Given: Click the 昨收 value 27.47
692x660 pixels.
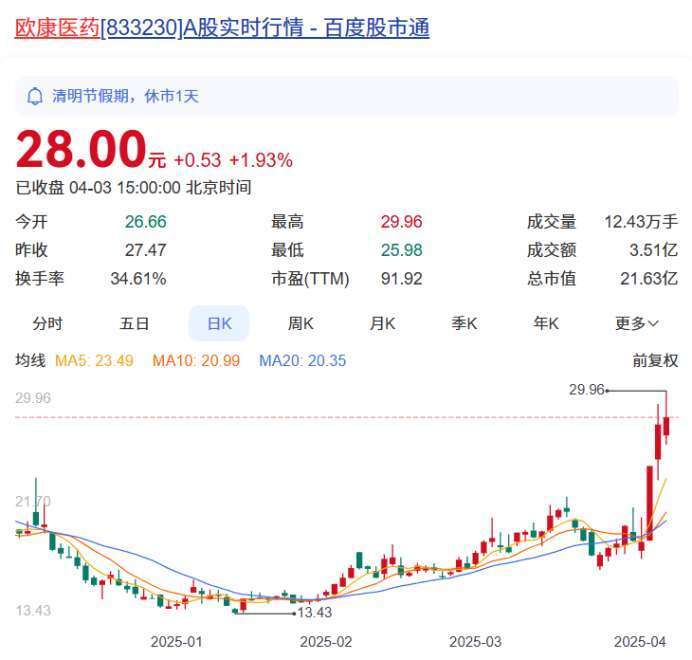Looking at the screenshot, I should pos(146,250).
